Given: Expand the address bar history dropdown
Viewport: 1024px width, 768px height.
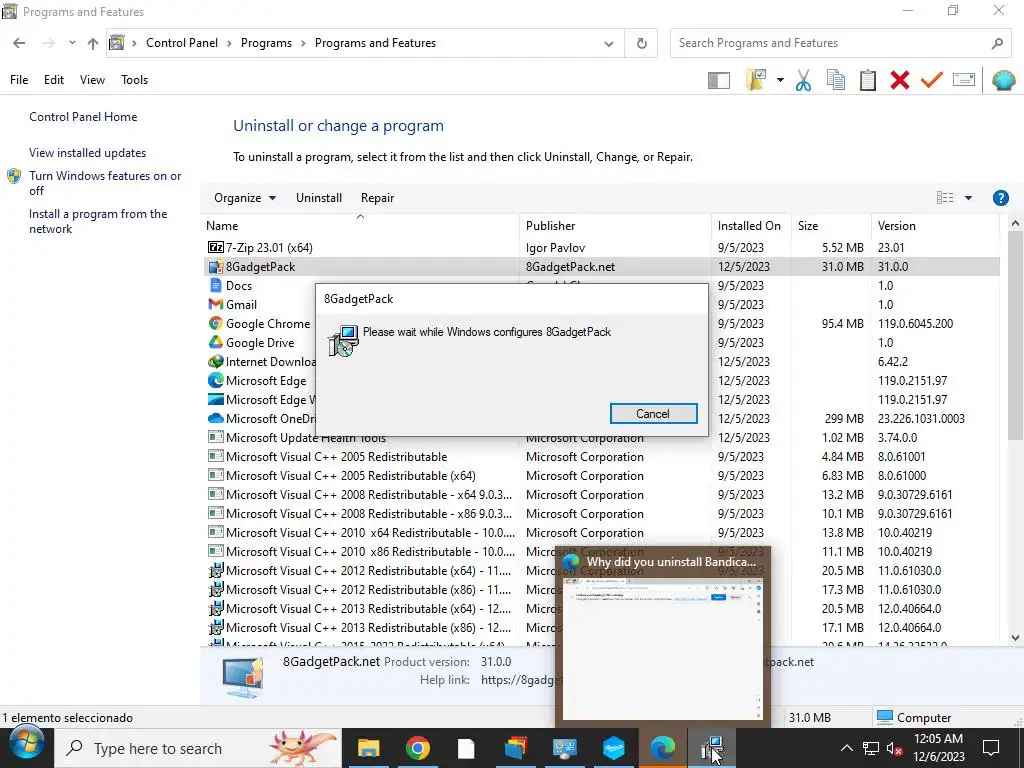Looking at the screenshot, I should (x=609, y=44).
